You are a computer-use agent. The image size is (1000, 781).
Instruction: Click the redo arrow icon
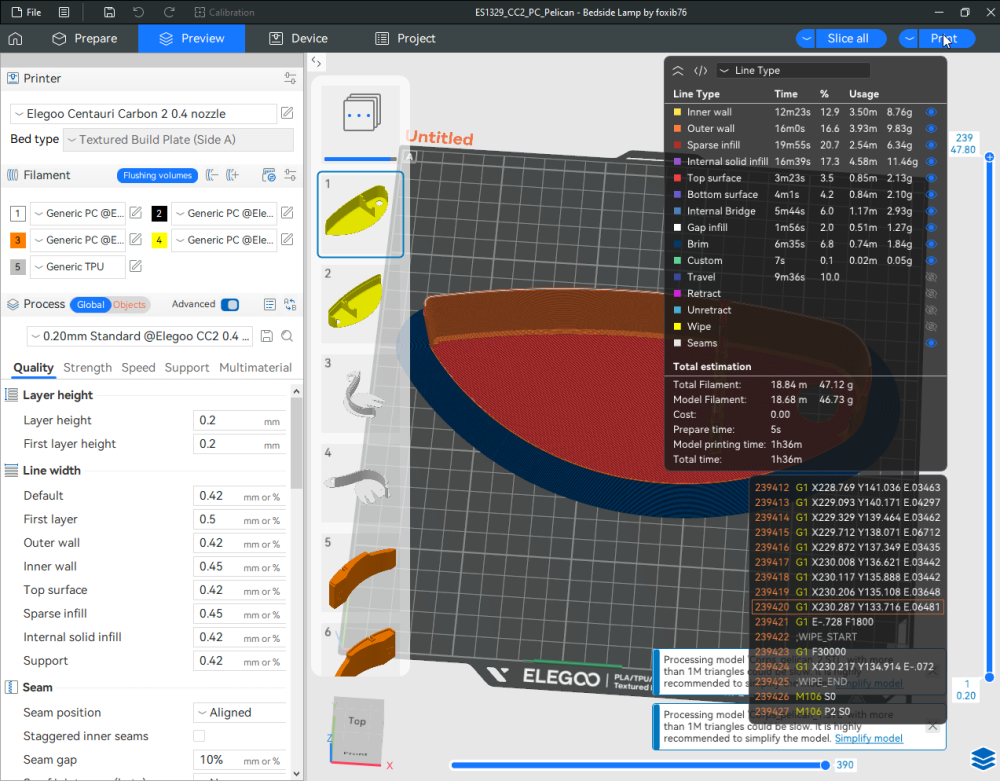click(169, 12)
